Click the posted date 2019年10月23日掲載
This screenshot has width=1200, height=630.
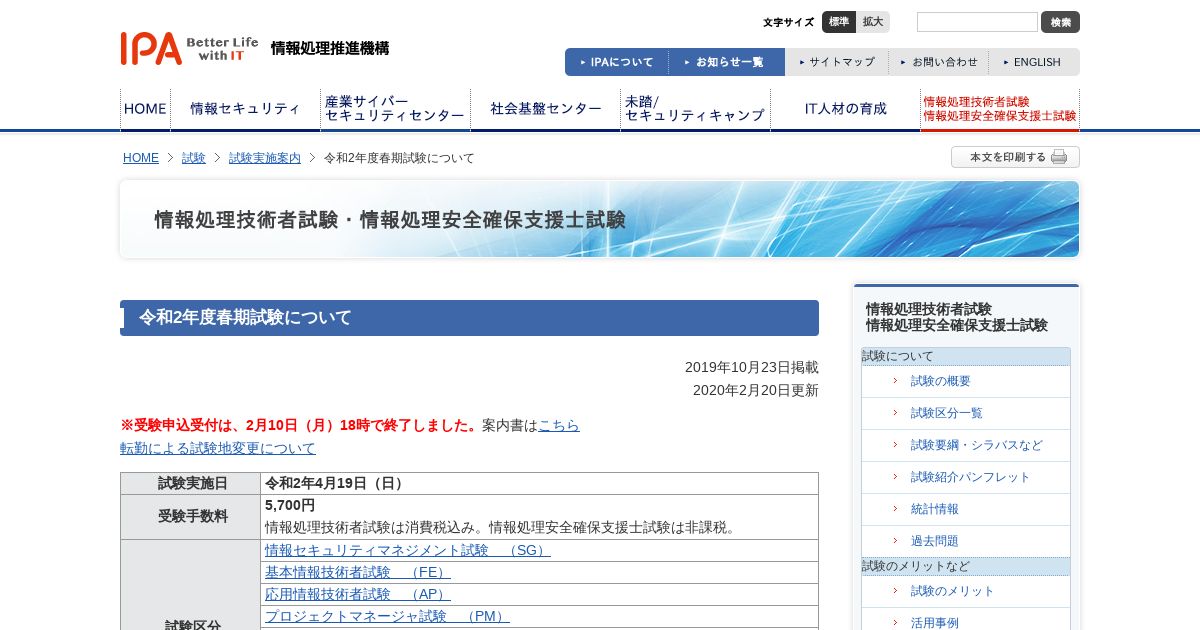pyautogui.click(x=752, y=367)
